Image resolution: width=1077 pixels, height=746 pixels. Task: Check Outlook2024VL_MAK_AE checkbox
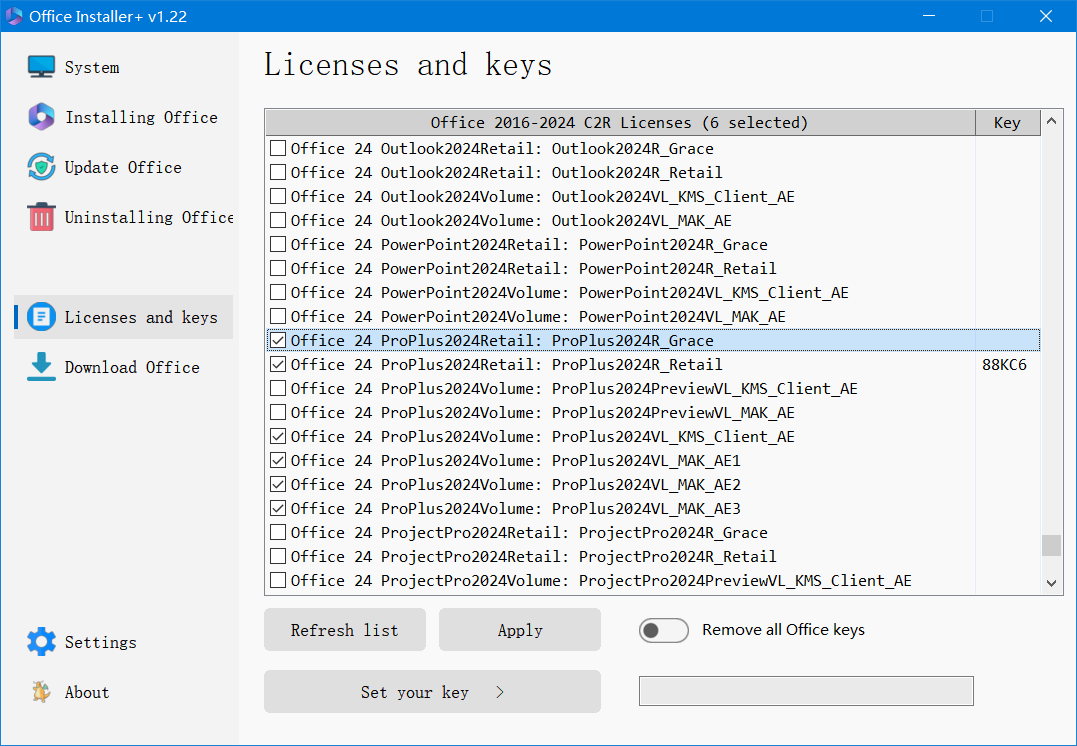coord(278,221)
